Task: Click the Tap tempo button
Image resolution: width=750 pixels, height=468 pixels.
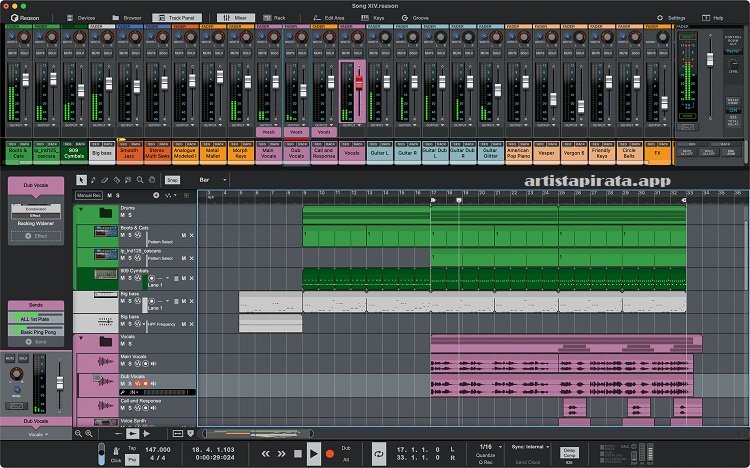Action: [132, 448]
